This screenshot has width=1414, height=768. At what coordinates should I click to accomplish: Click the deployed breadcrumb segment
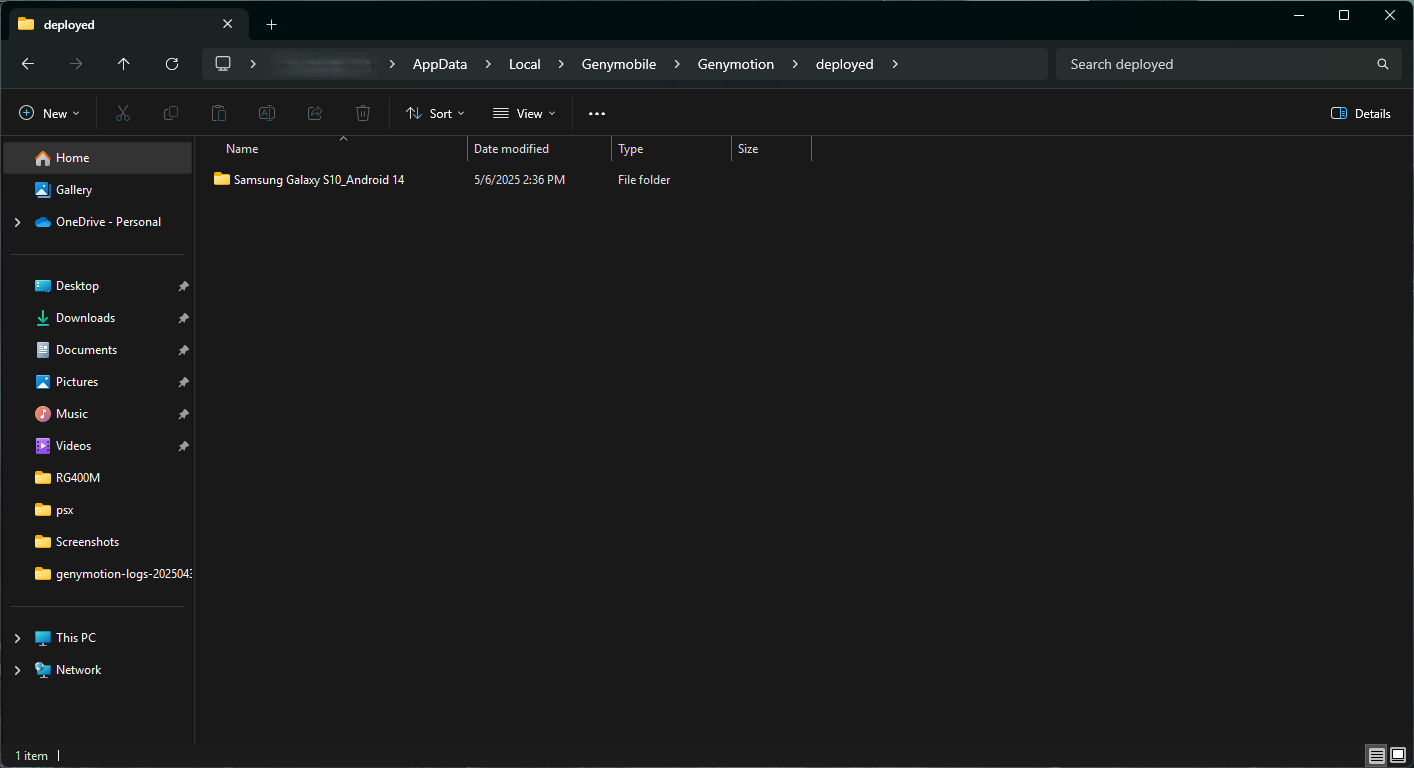coord(845,64)
